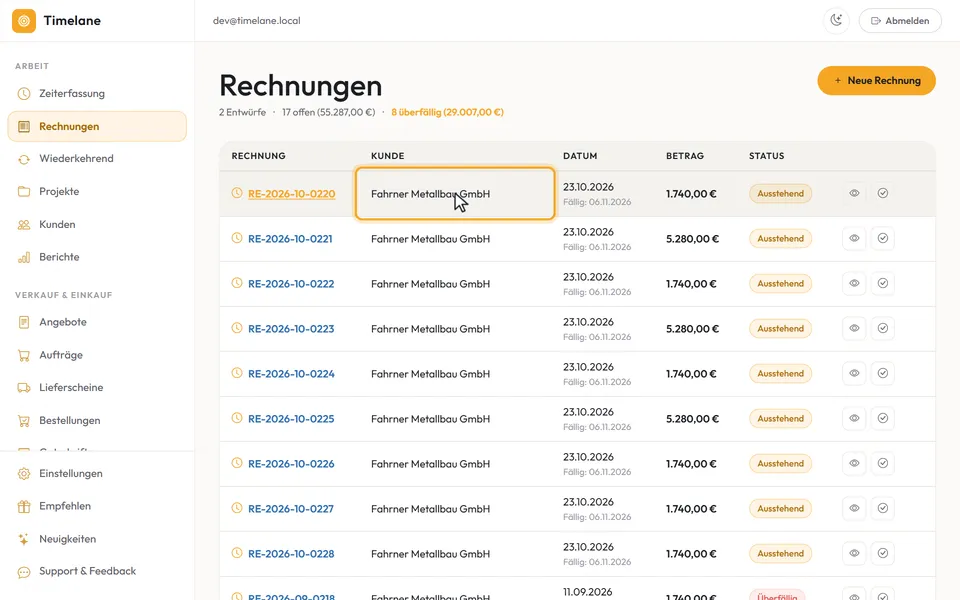Viewport: 960px width, 600px height.
Task: Click the STATUS column header
Action: click(766, 156)
